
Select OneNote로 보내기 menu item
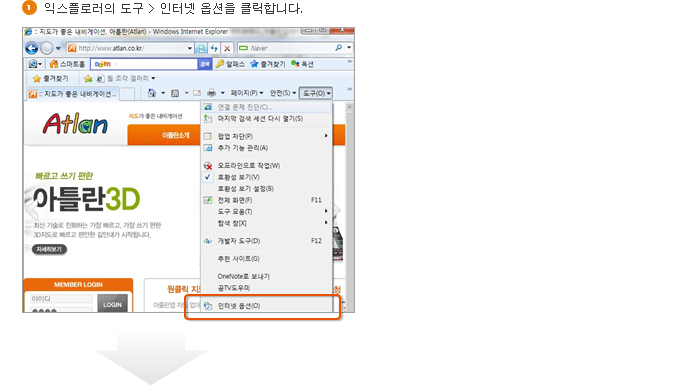(266, 276)
